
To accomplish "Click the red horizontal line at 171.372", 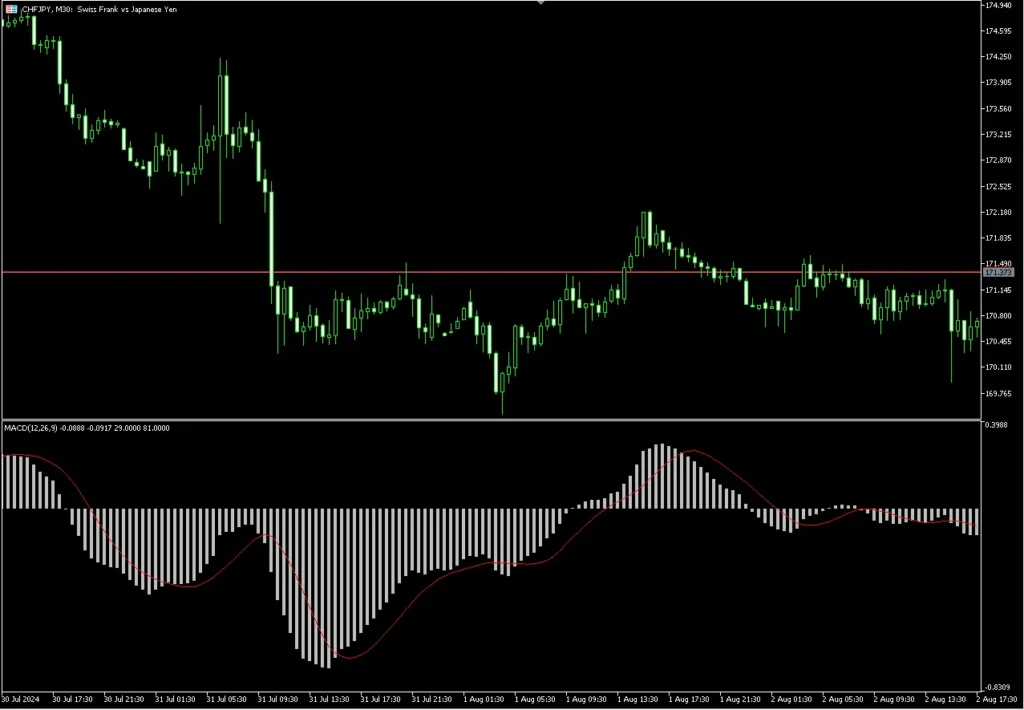I will pyautogui.click(x=500, y=270).
